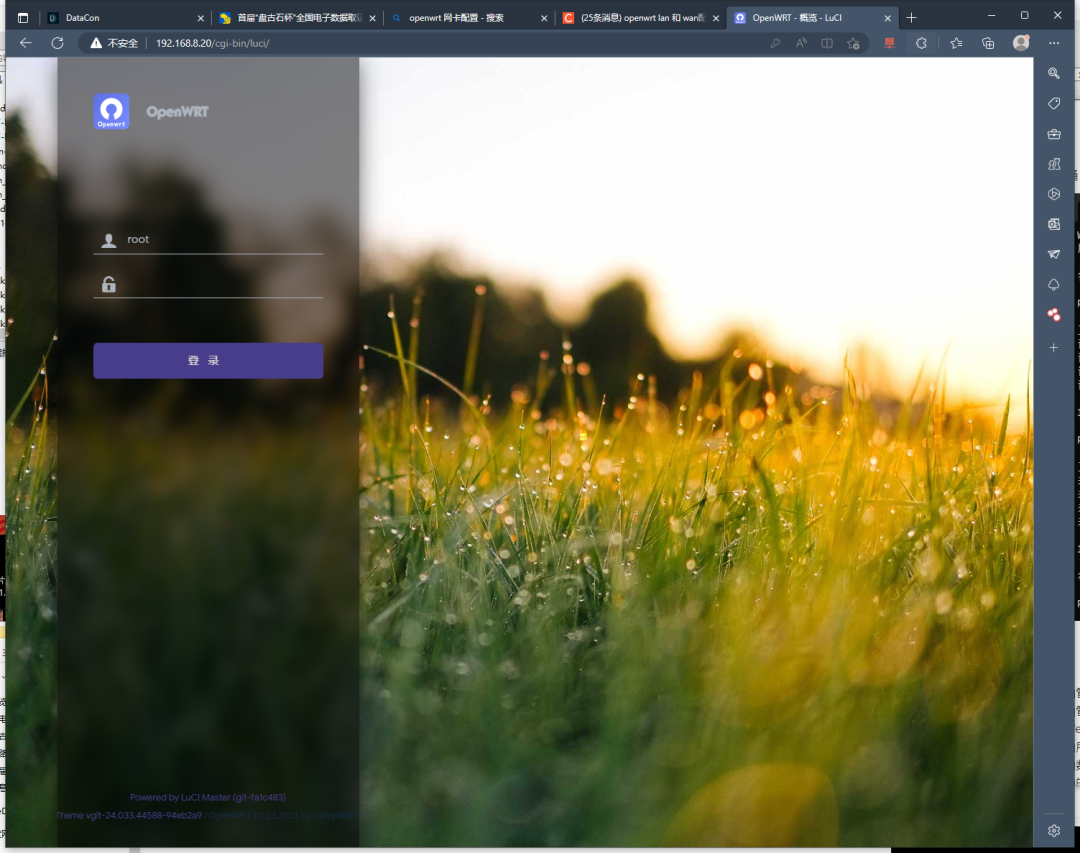Open the Powered by LuCI Master link
1080x853 pixels.
coord(208,797)
